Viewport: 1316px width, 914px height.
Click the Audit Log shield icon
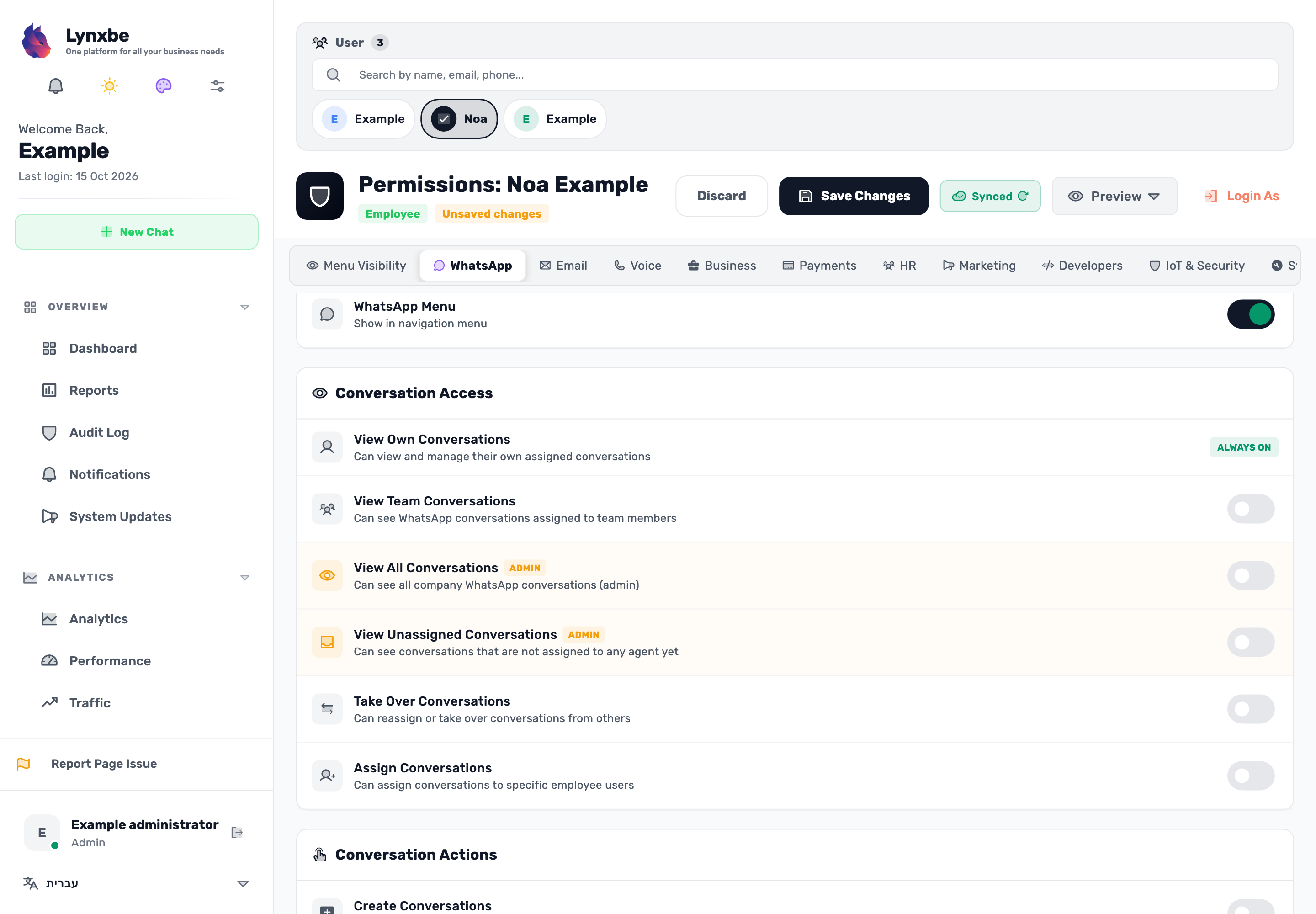49,433
